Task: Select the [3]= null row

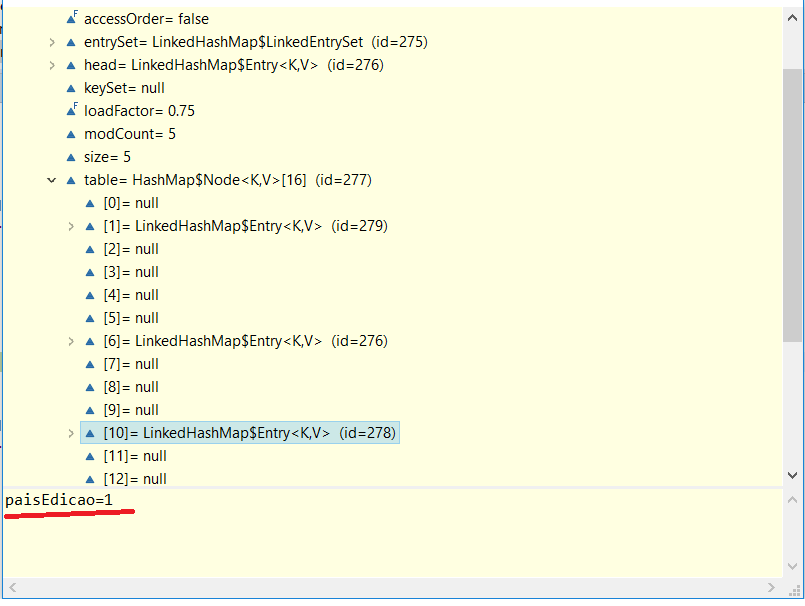Action: pos(131,272)
